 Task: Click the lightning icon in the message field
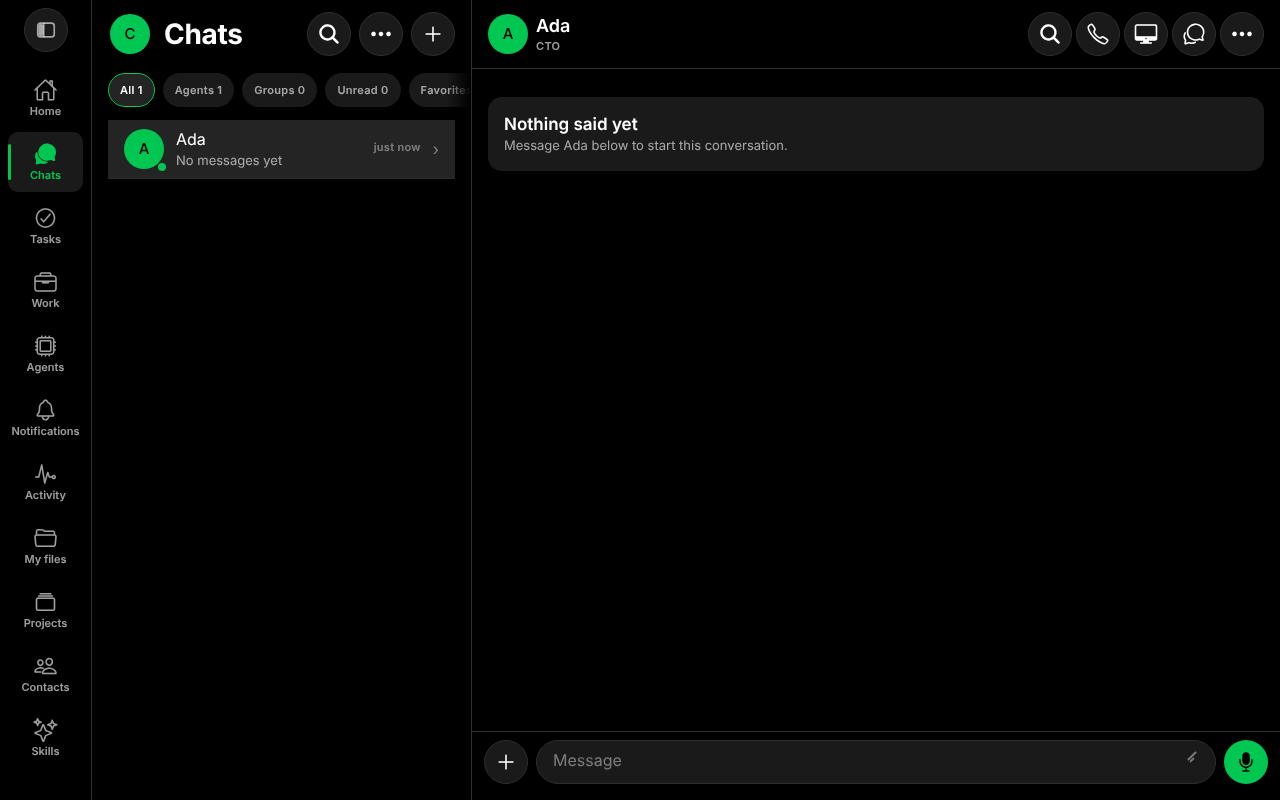1192,758
